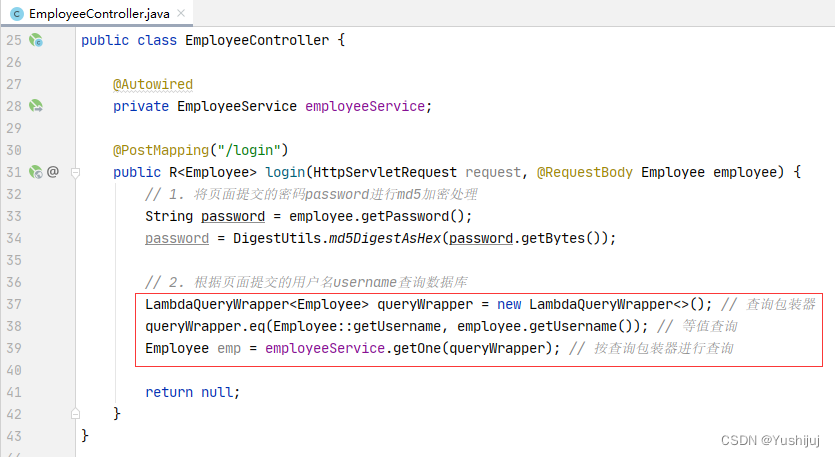Click the comment on line 32 about md5

click(x=311, y=194)
